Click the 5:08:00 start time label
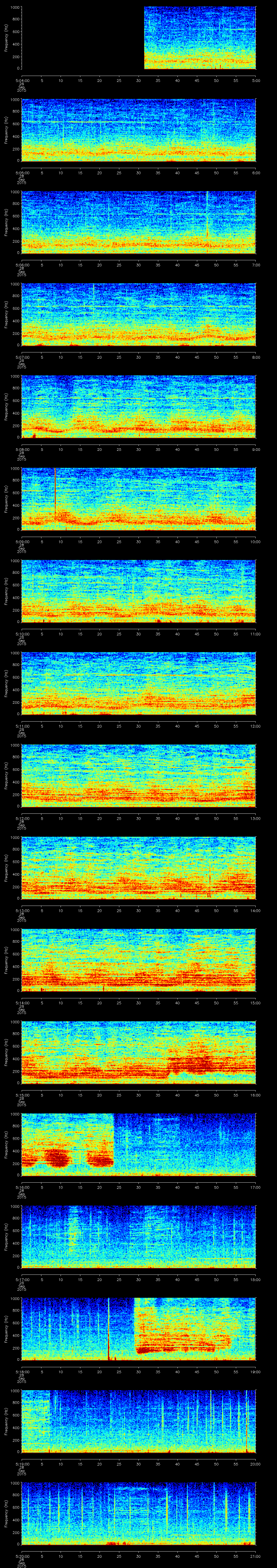 22,449
